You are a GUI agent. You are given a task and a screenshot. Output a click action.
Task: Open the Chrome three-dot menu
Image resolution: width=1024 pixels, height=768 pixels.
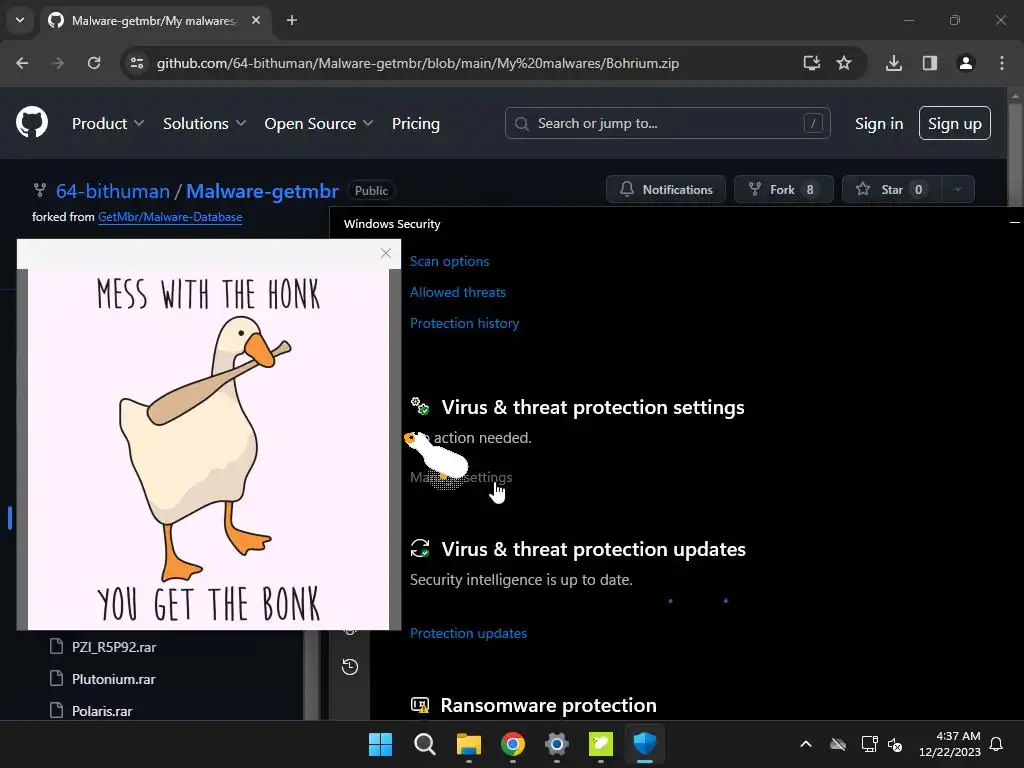[1002, 63]
